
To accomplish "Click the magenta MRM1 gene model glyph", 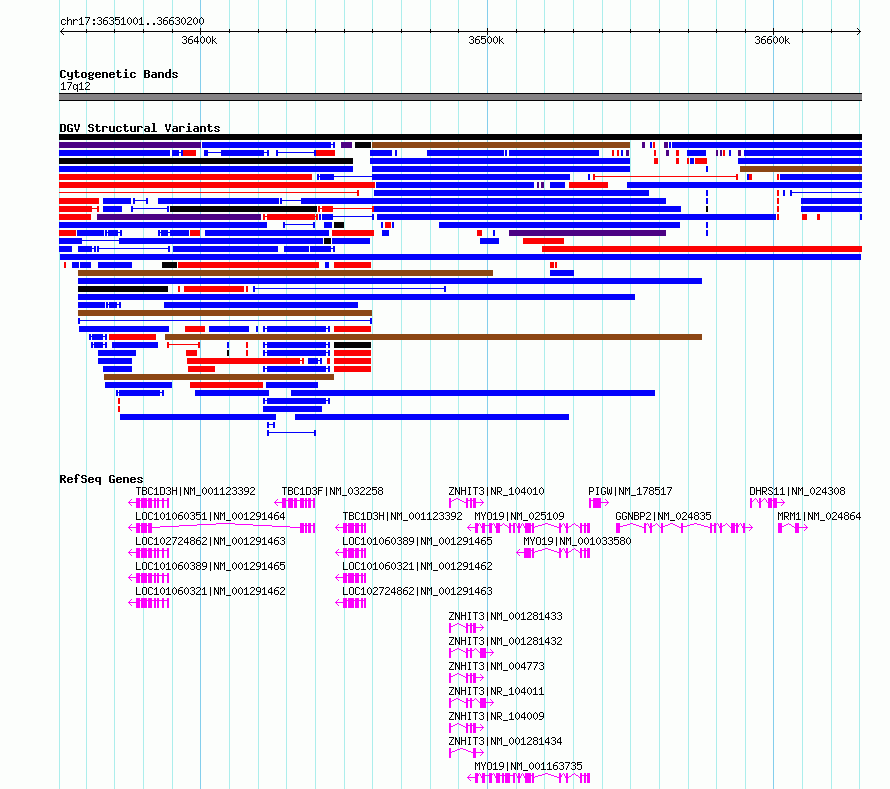I will 793,528.
